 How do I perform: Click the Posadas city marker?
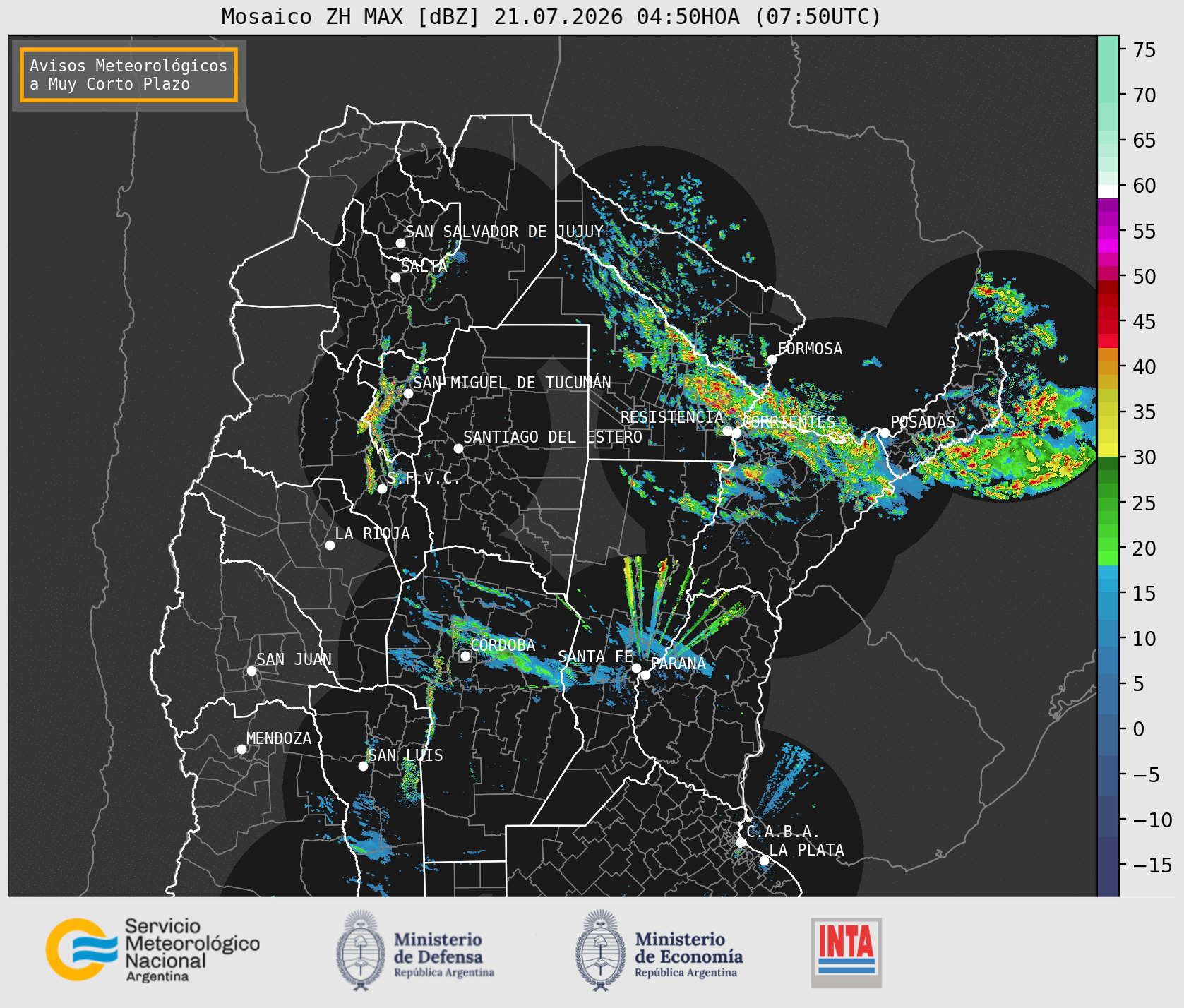[884, 433]
